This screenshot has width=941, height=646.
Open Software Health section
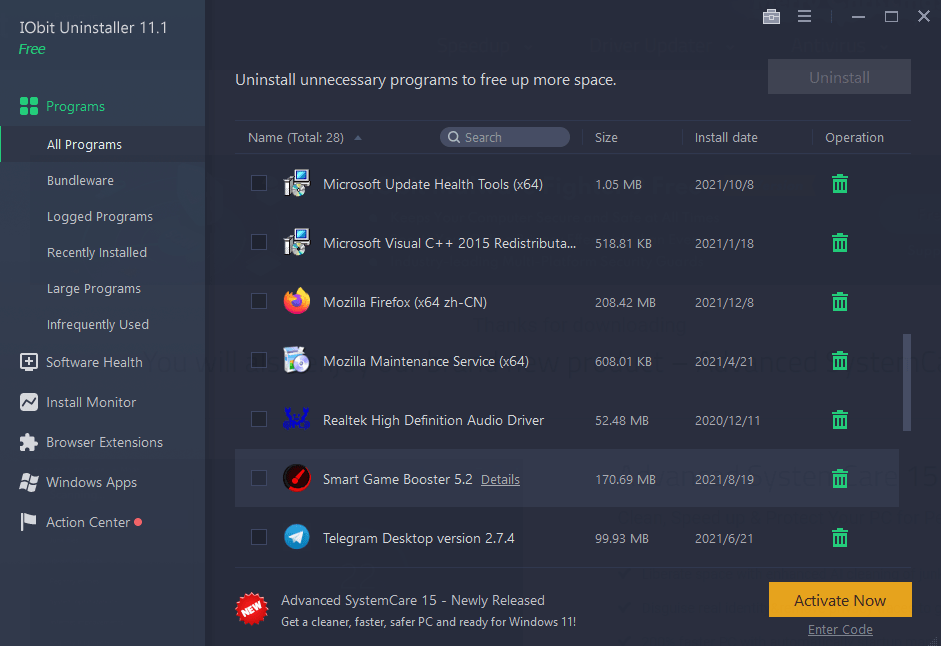94,363
